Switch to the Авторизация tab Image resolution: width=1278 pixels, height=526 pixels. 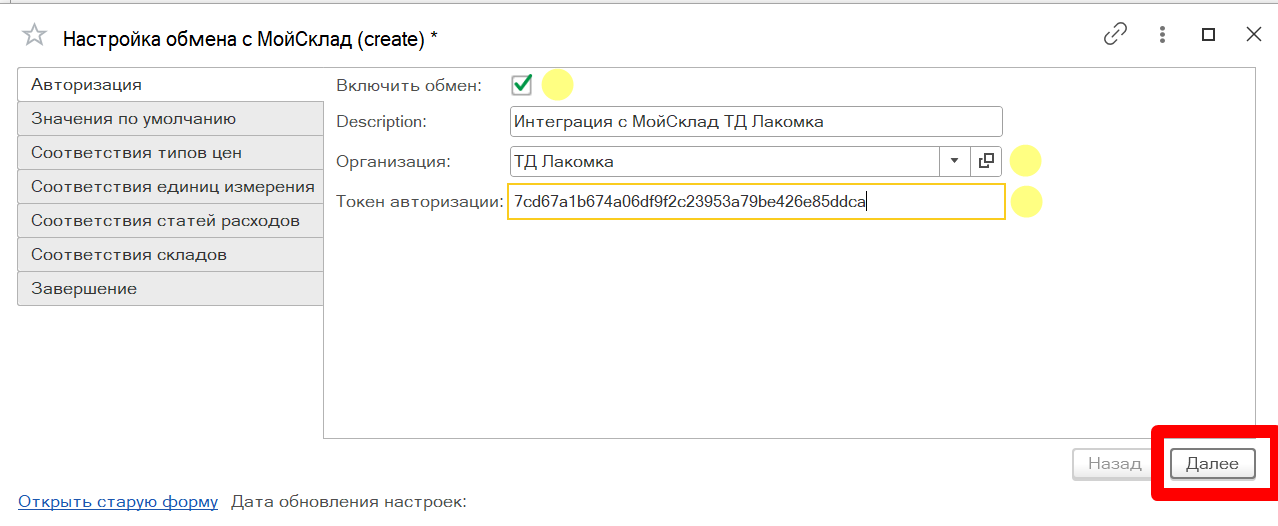coord(170,85)
